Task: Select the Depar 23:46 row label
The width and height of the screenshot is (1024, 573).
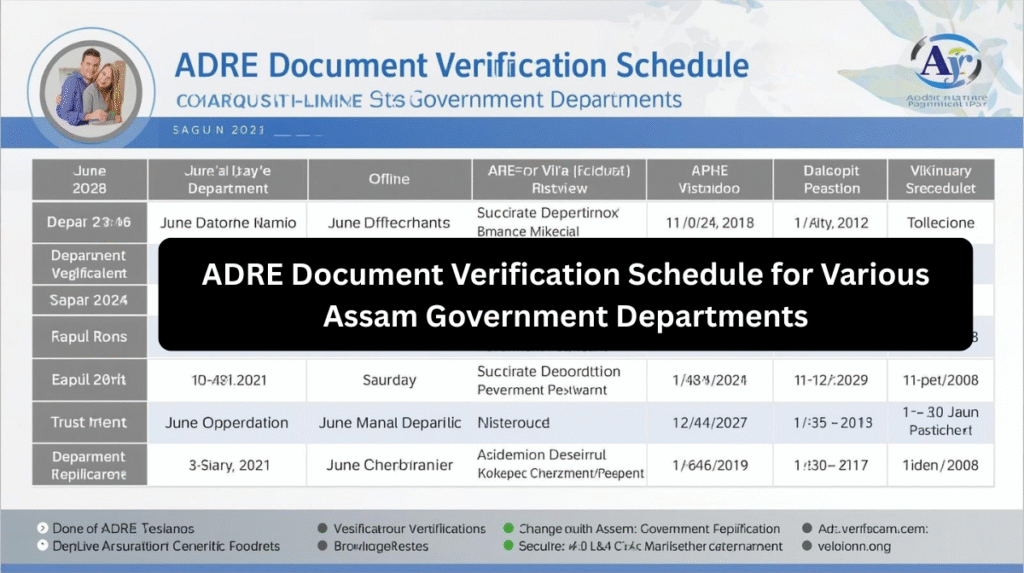Action: click(89, 222)
